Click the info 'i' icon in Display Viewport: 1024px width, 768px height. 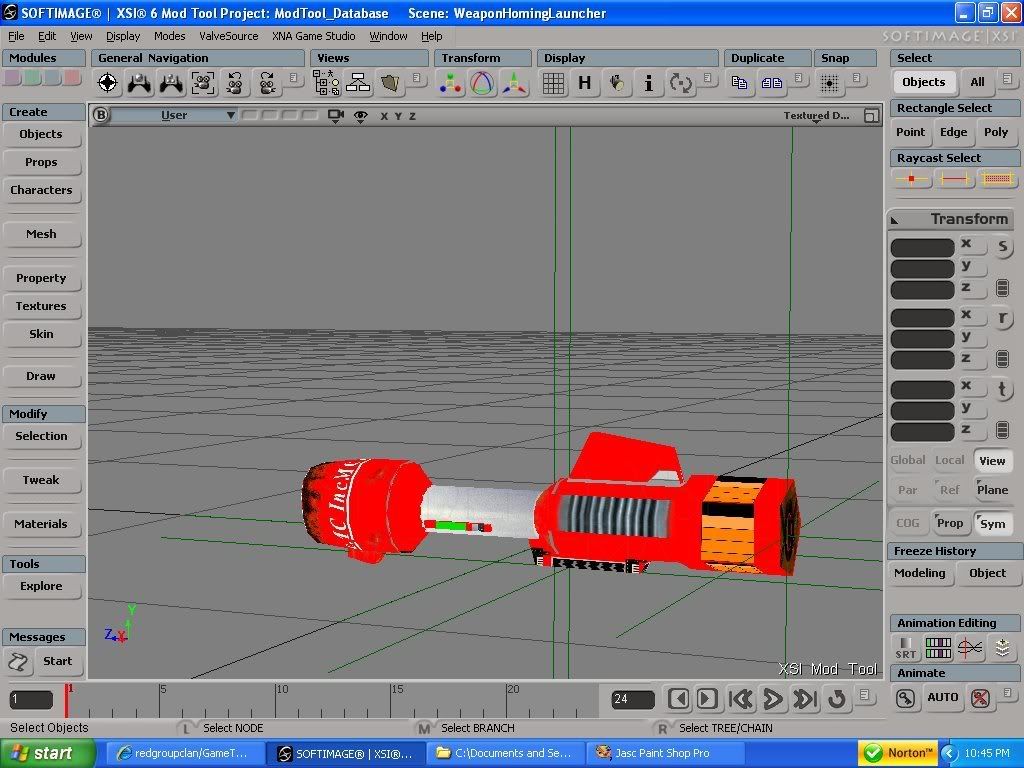tap(648, 83)
